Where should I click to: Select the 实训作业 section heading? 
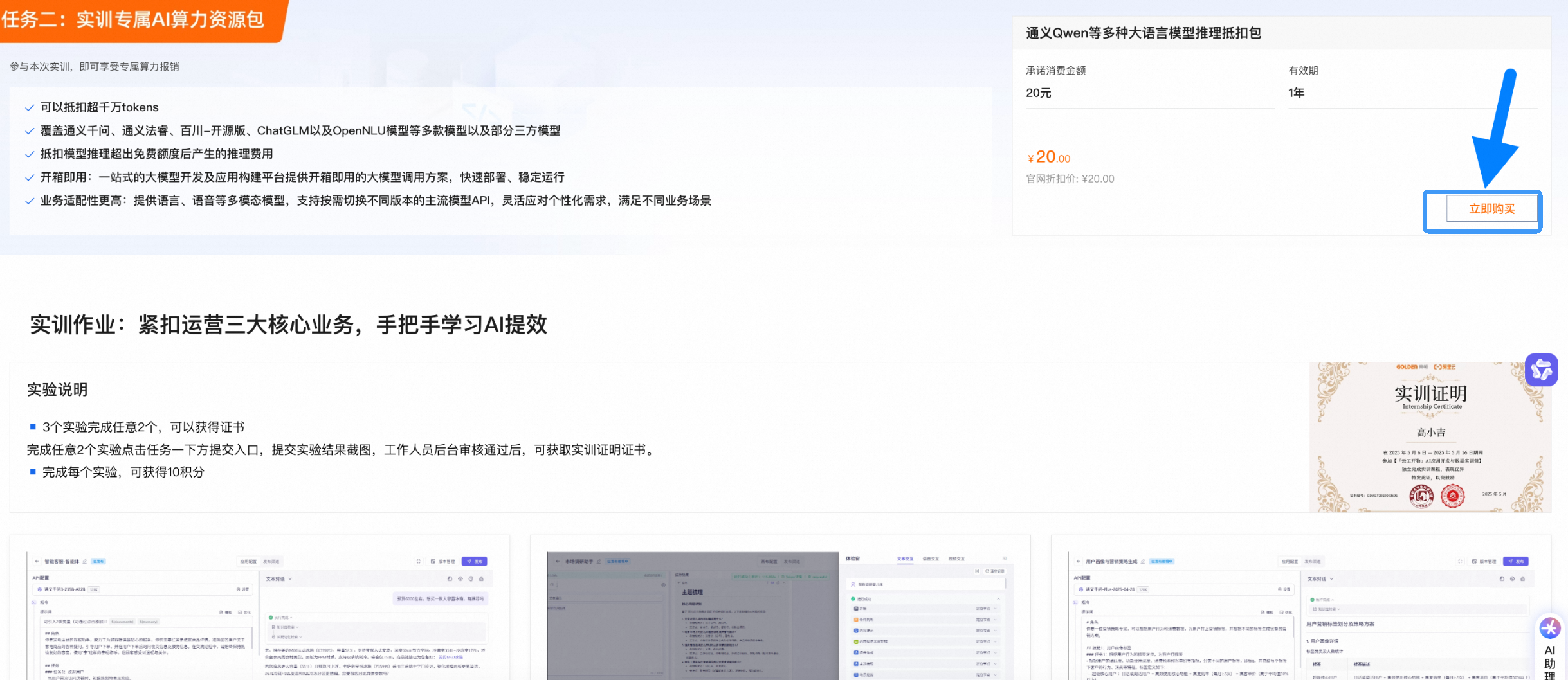tap(289, 325)
